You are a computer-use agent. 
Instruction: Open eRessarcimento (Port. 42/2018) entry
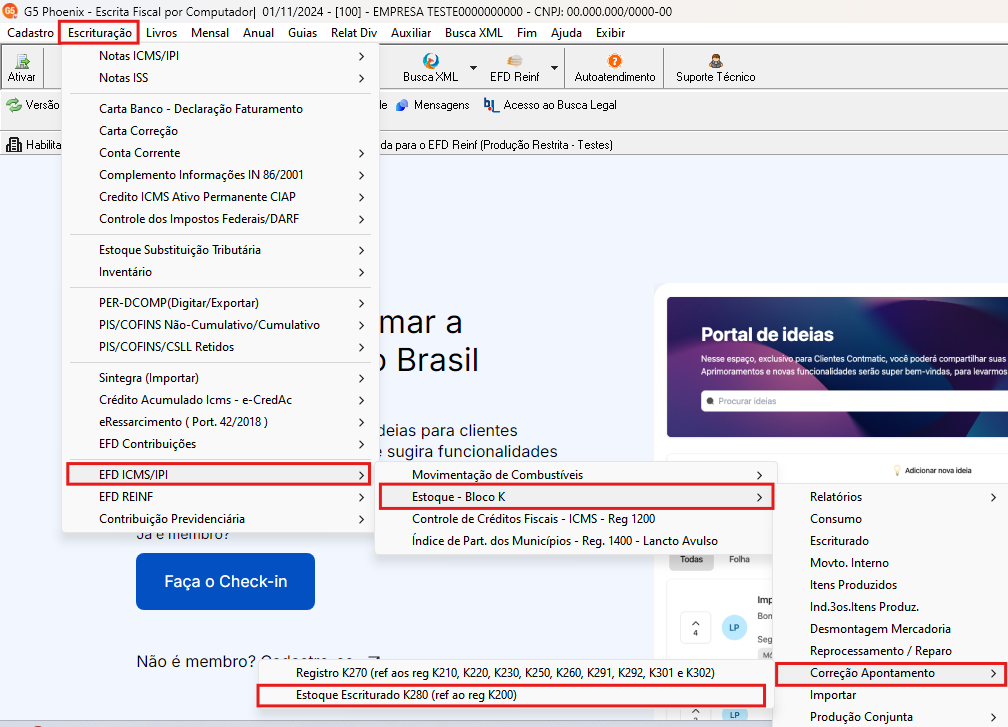point(219,422)
